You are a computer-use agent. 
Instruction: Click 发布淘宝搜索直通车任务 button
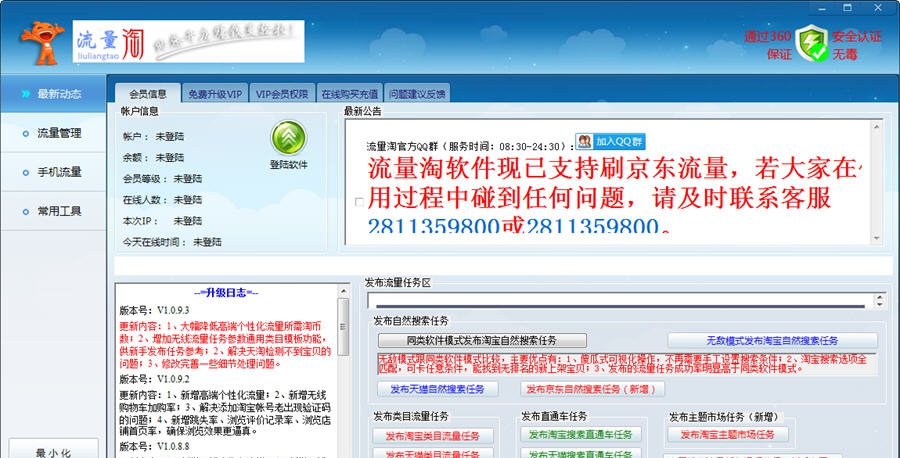pyautogui.click(x=581, y=434)
